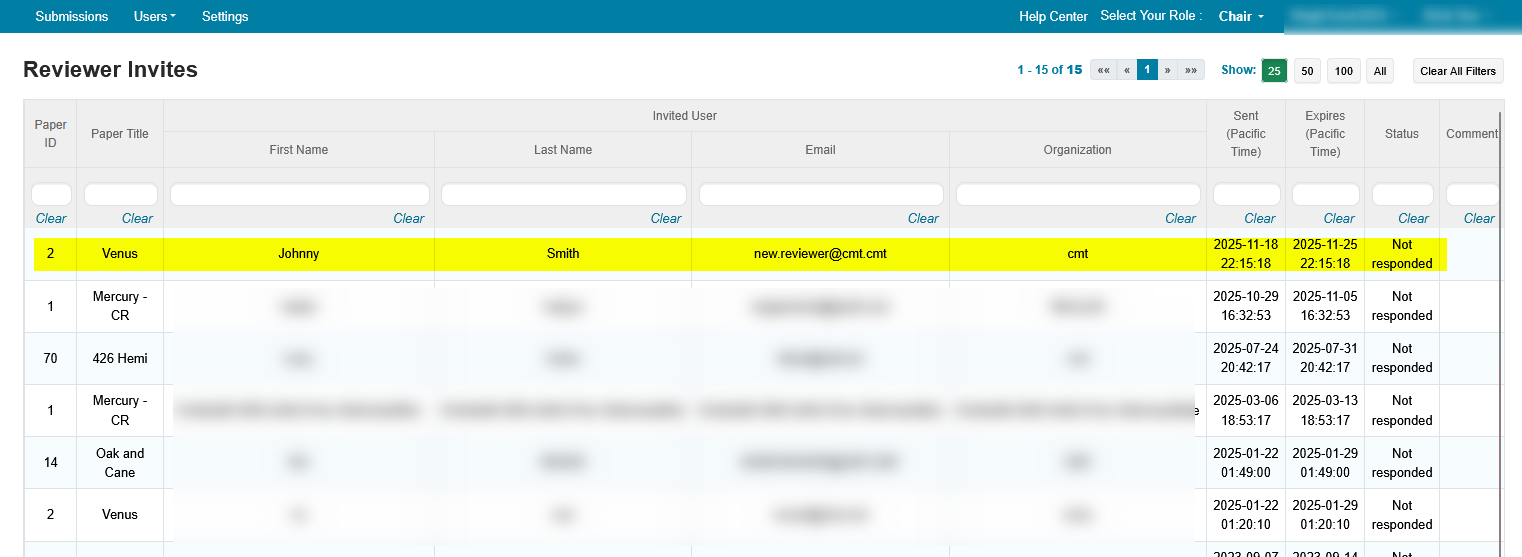Click the Status filter text box
Image resolution: width=1522 pixels, height=557 pixels.
point(1401,194)
